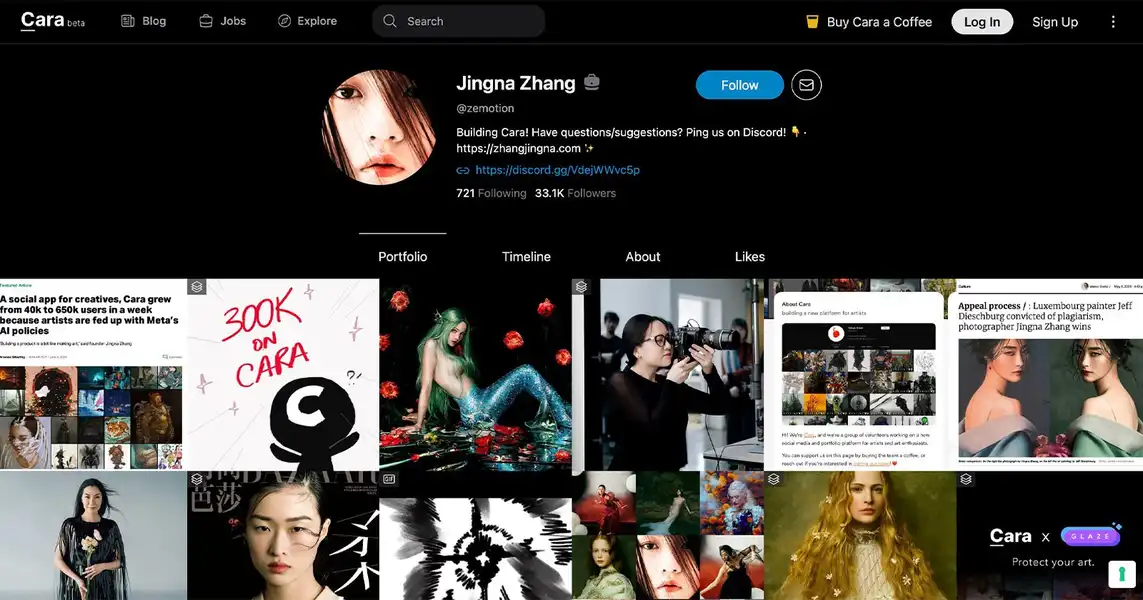
Task: Click the Log In button
Action: pos(982,22)
